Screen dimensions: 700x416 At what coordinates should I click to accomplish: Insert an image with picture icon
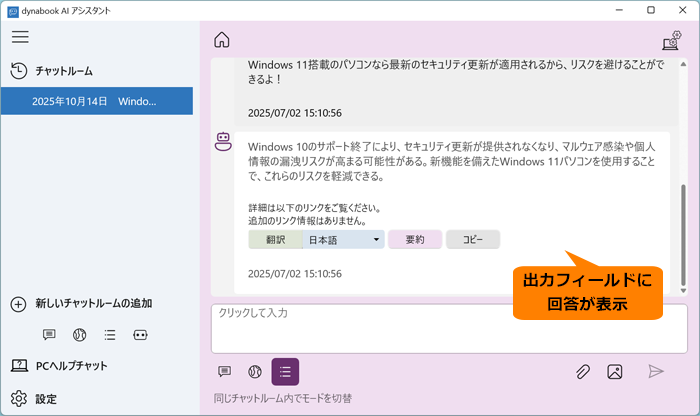[x=615, y=371]
